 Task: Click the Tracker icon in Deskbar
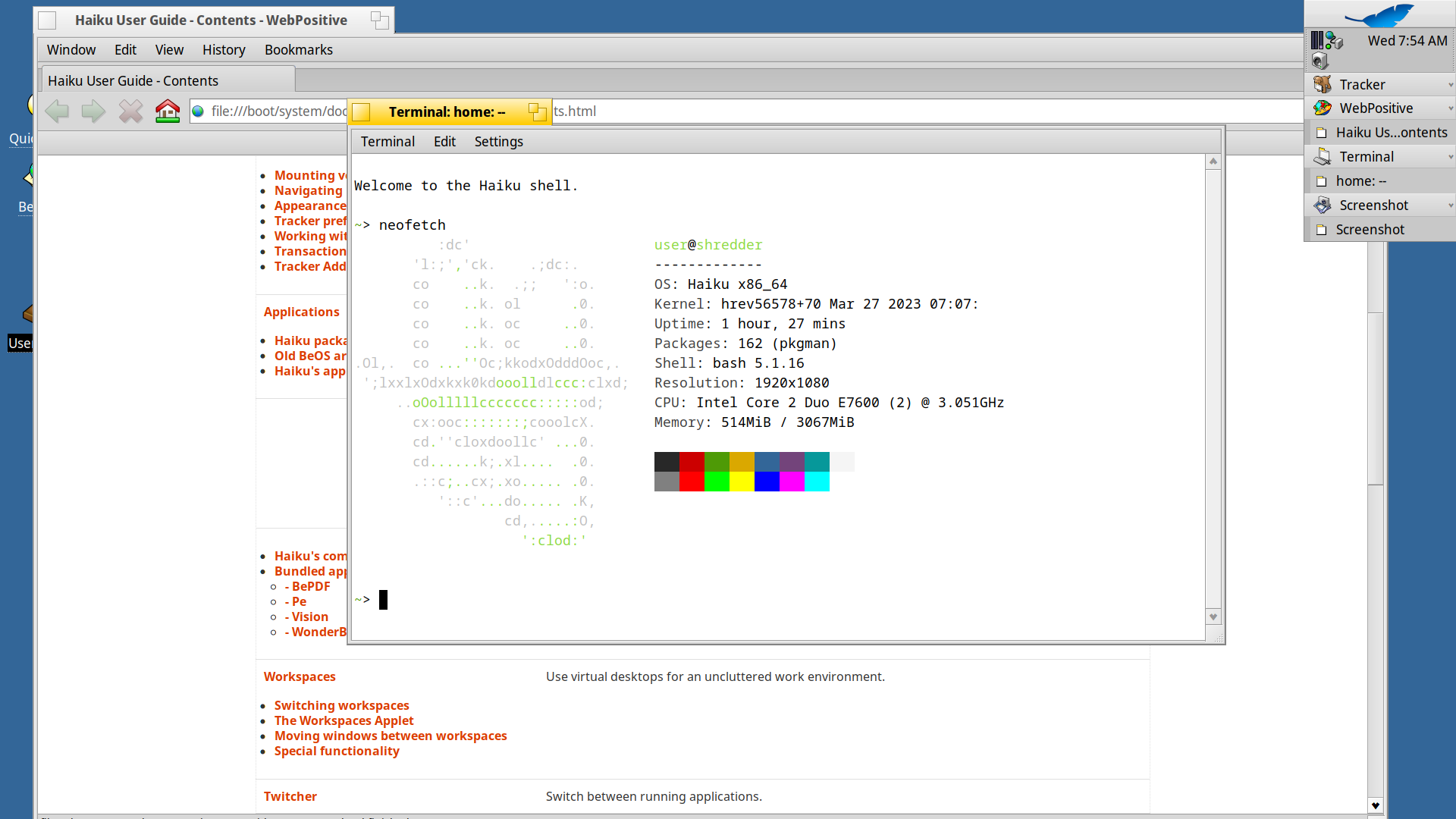(x=1323, y=84)
